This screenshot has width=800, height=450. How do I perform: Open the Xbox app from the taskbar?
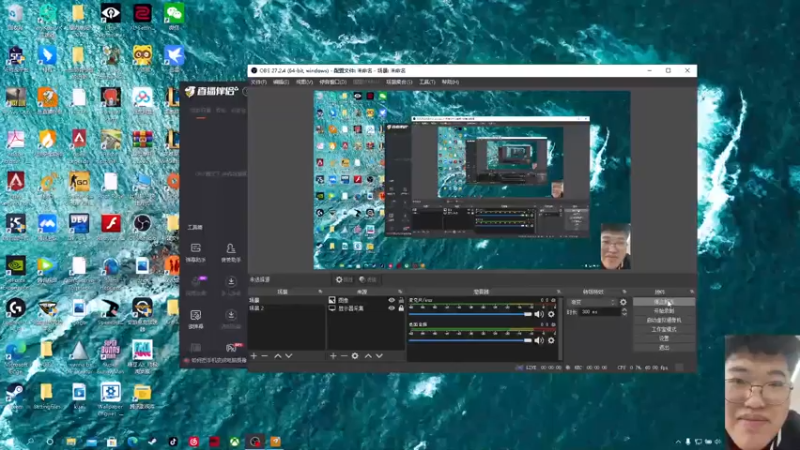pyautogui.click(x=234, y=441)
